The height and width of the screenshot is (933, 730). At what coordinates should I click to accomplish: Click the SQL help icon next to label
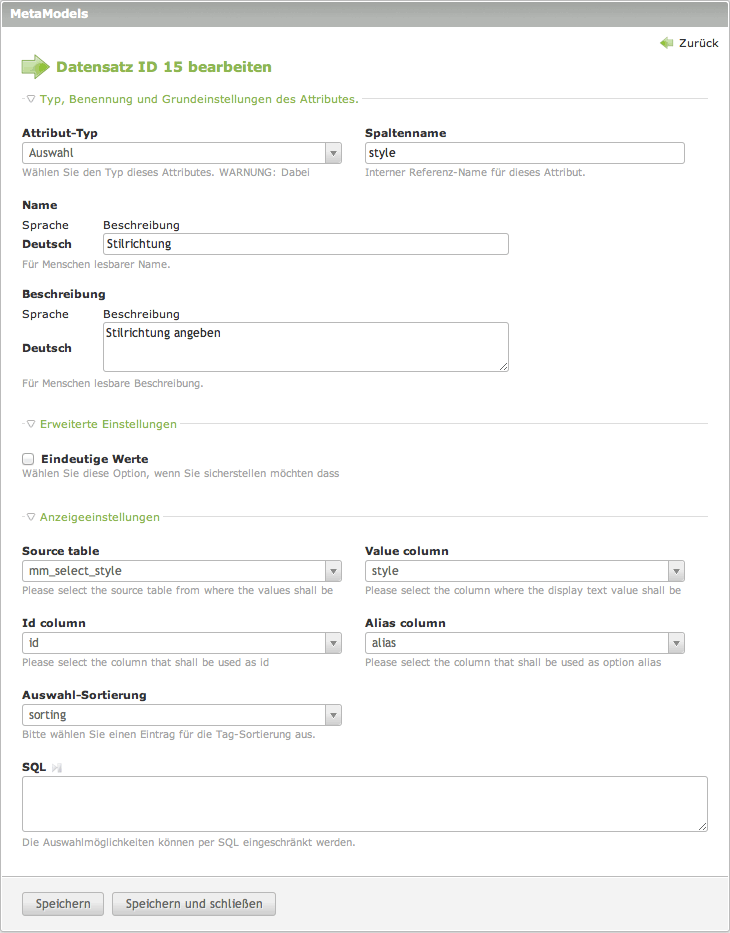[57, 767]
